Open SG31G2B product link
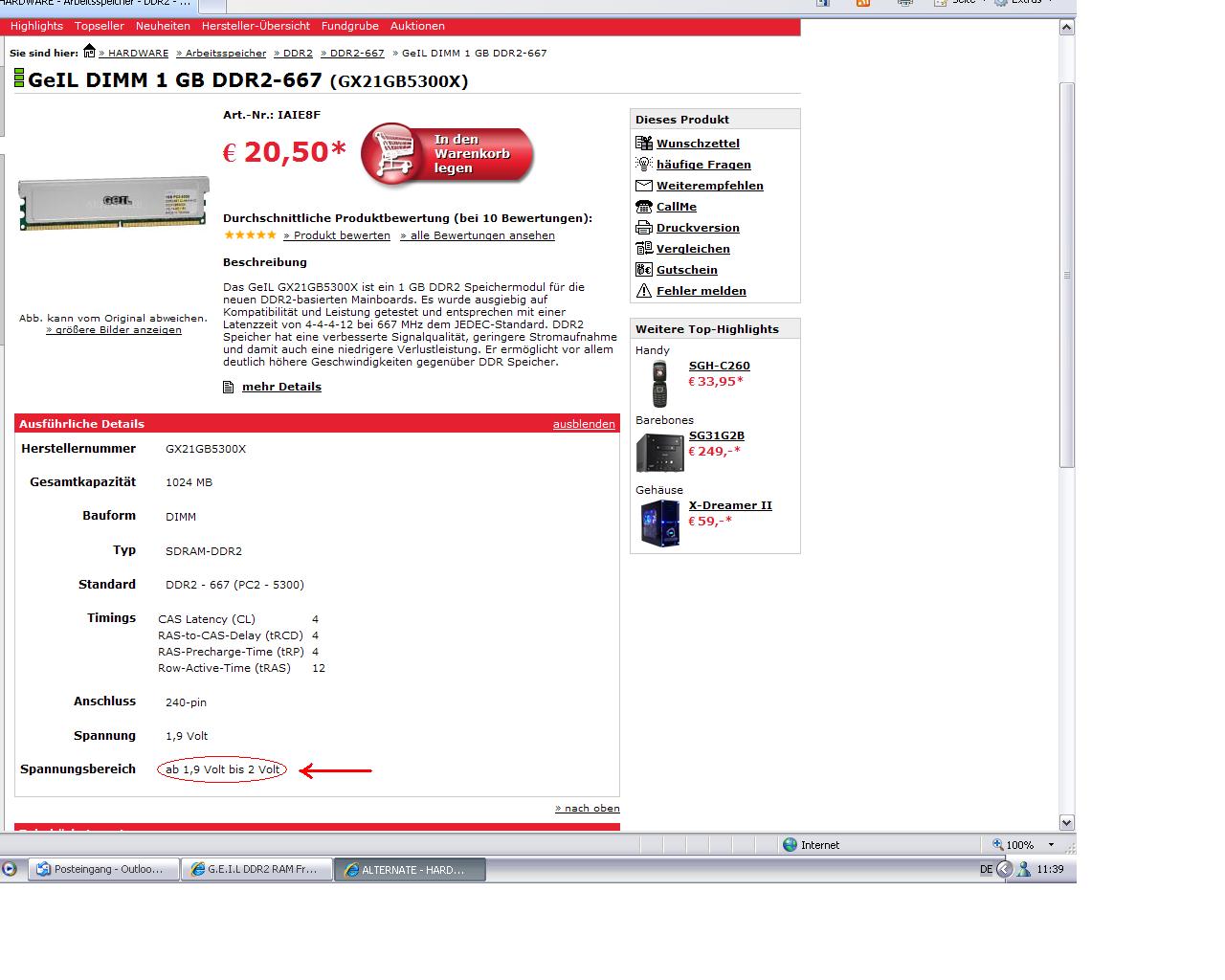The image size is (1225, 980). tap(717, 435)
